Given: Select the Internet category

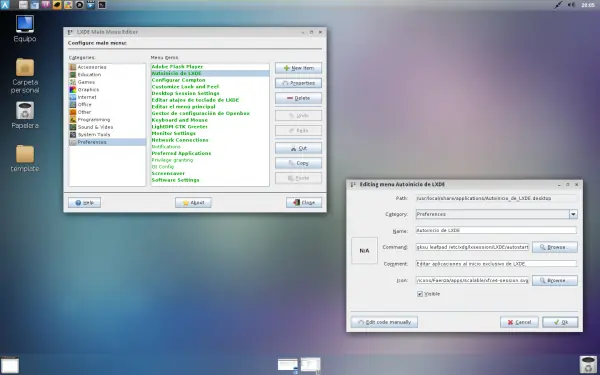Looking at the screenshot, I should 107,97.
